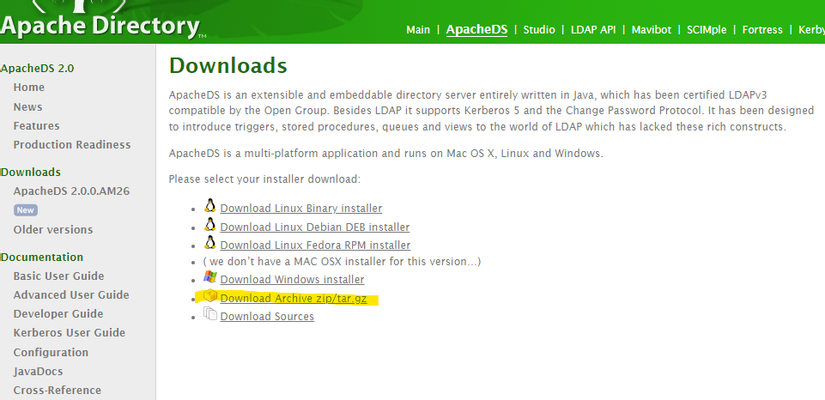Click the documents icon beside Download Sources
Image resolution: width=825 pixels, height=400 pixels.
(x=210, y=314)
